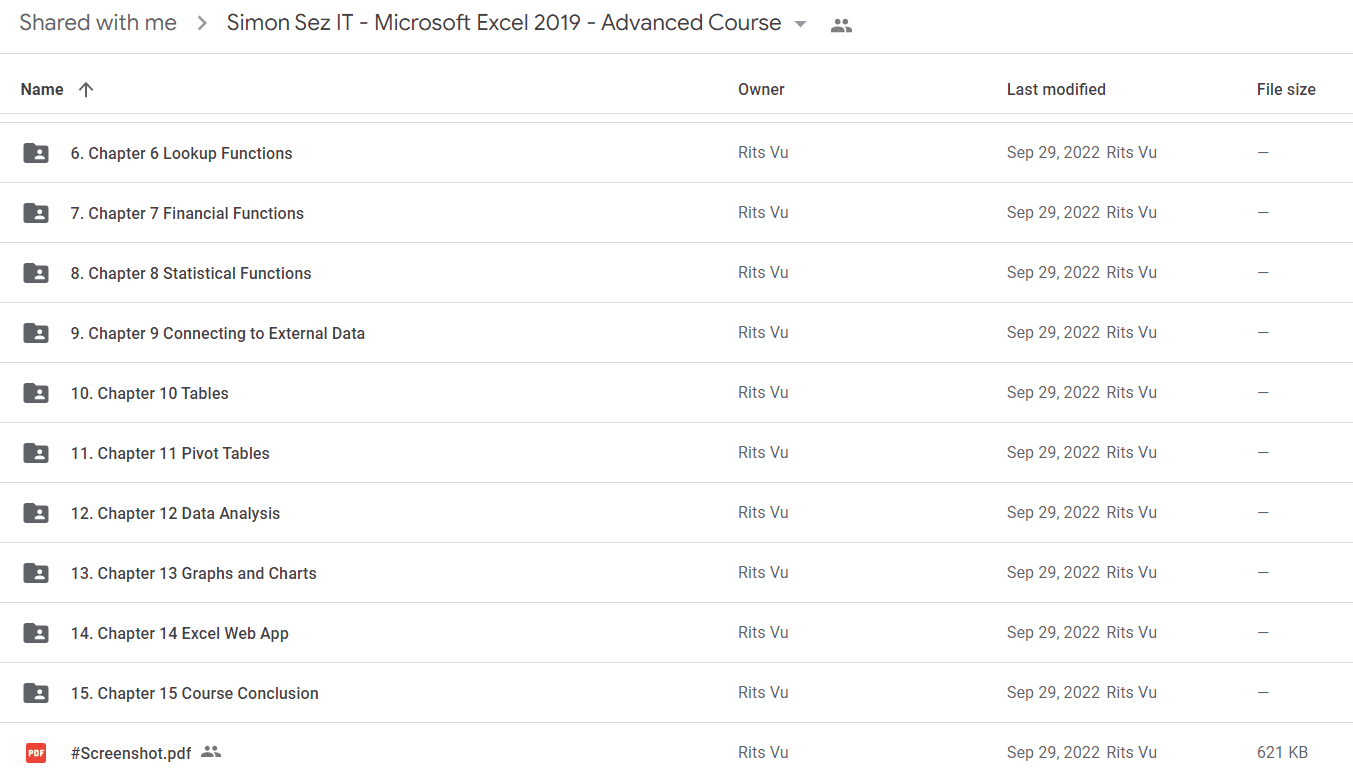
Task: Click the Last modified column header
Action: pos(1056,90)
